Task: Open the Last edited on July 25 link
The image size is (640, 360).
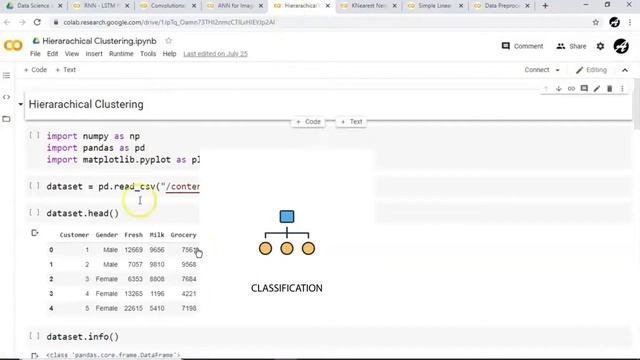Action: (x=216, y=54)
